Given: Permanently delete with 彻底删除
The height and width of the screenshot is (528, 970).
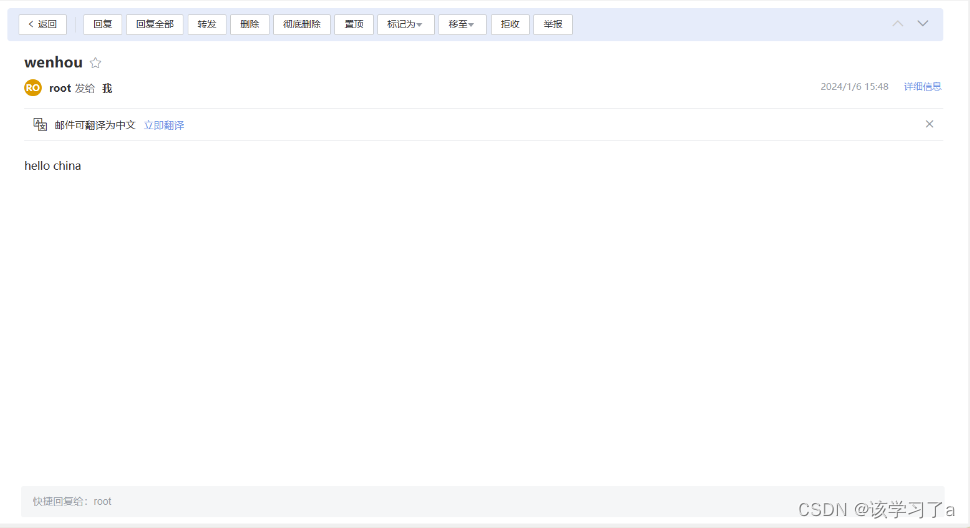Looking at the screenshot, I should (302, 24).
